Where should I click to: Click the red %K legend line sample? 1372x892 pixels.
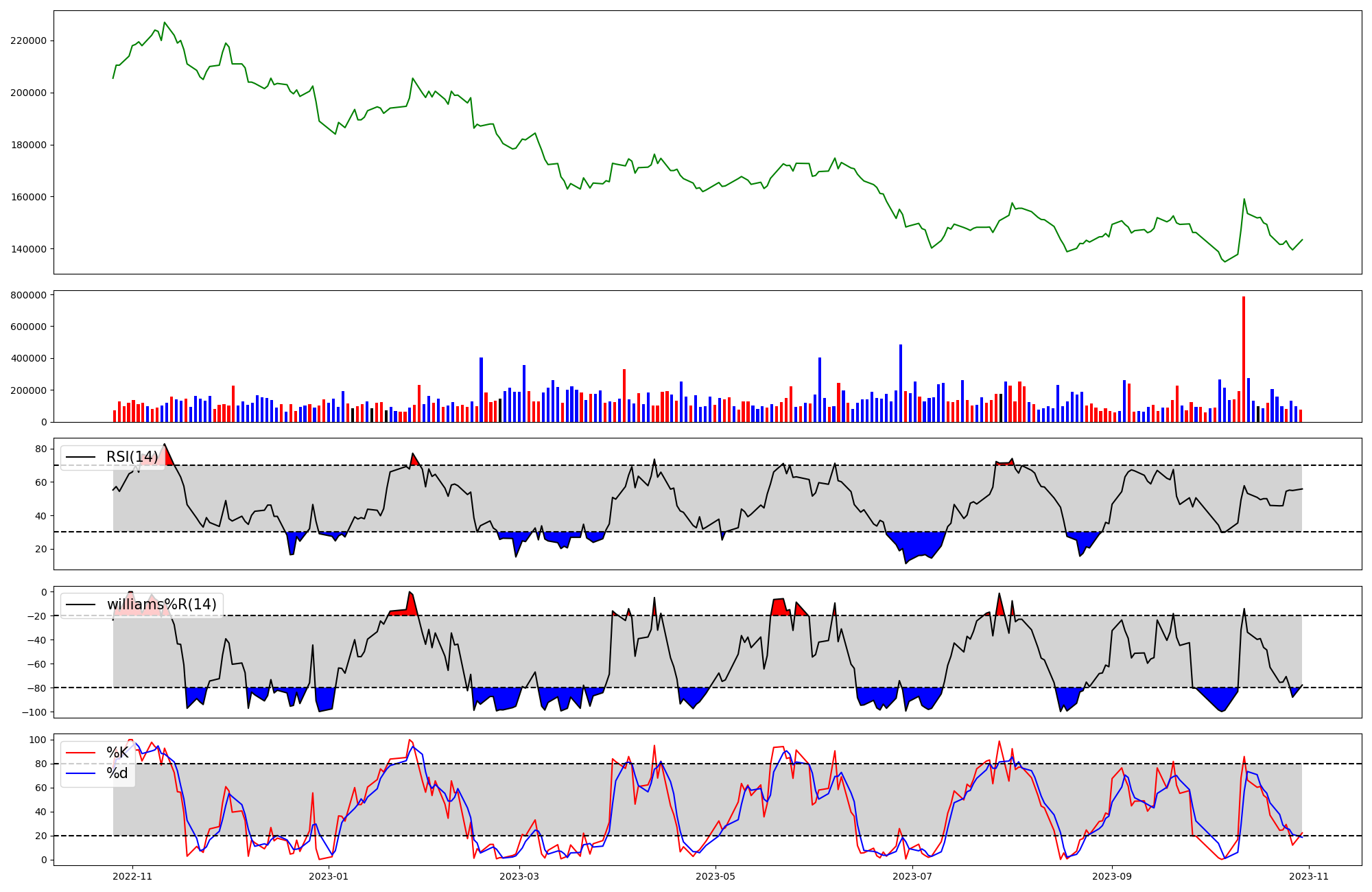(80, 753)
